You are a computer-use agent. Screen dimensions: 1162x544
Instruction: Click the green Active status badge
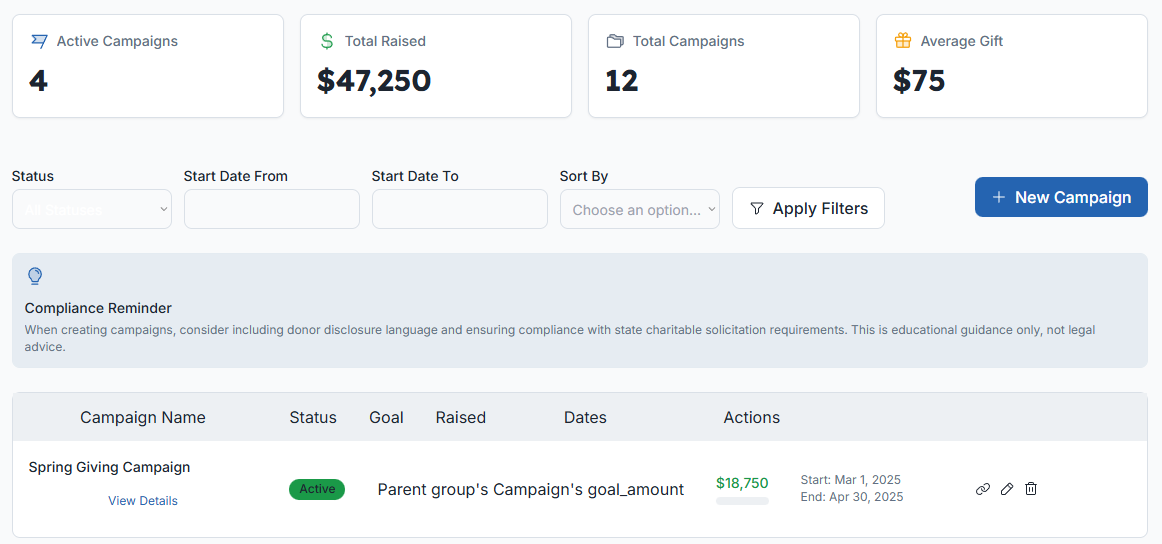317,489
